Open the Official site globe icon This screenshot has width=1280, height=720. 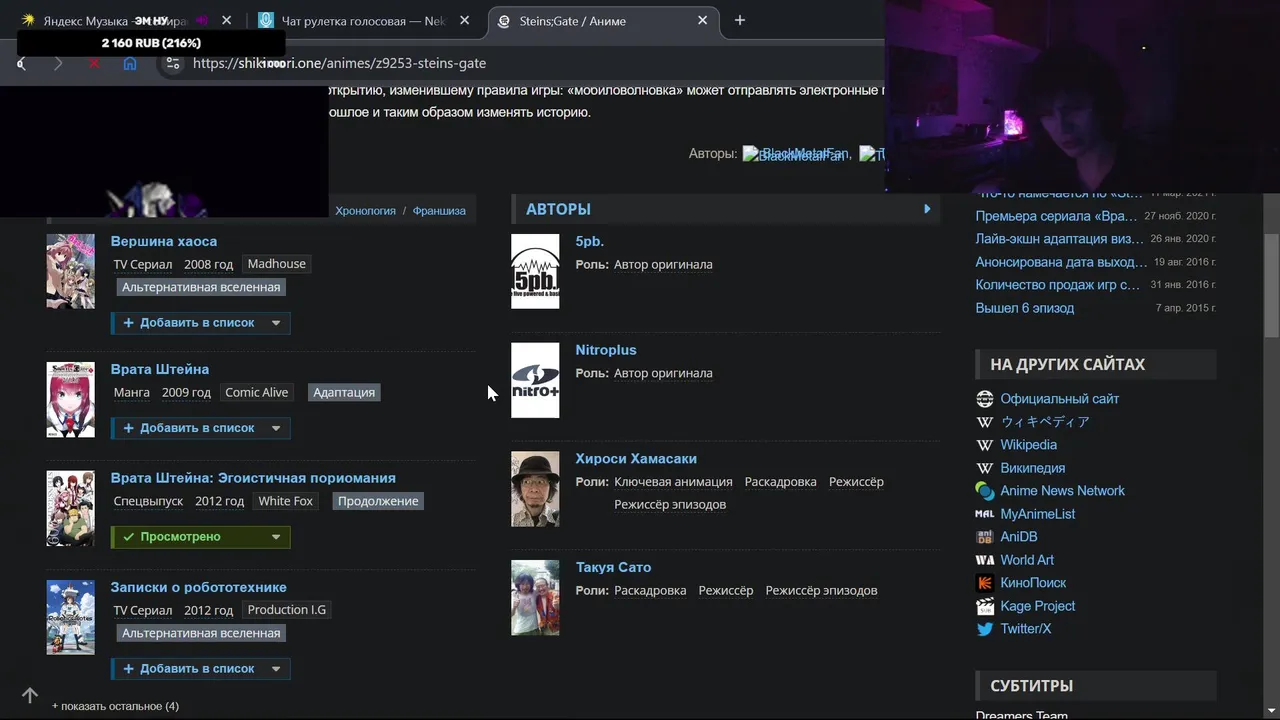985,399
